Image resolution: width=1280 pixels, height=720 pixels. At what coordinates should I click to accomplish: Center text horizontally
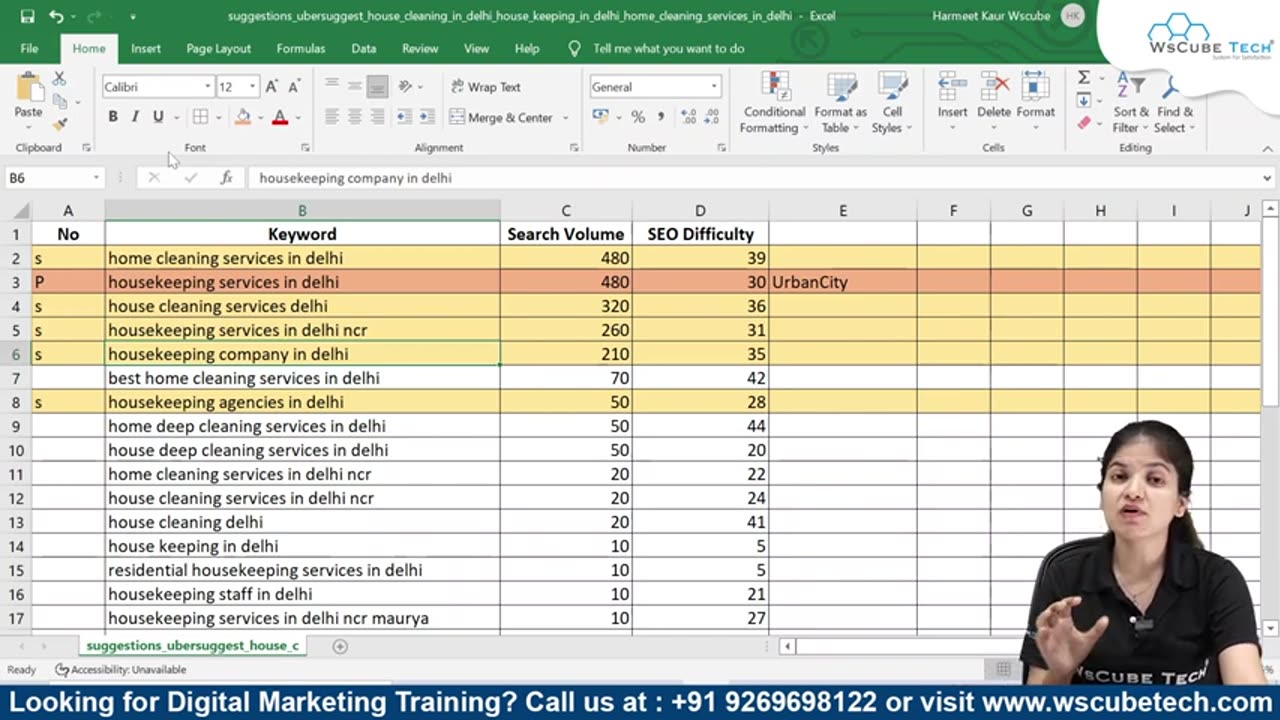[x=354, y=117]
